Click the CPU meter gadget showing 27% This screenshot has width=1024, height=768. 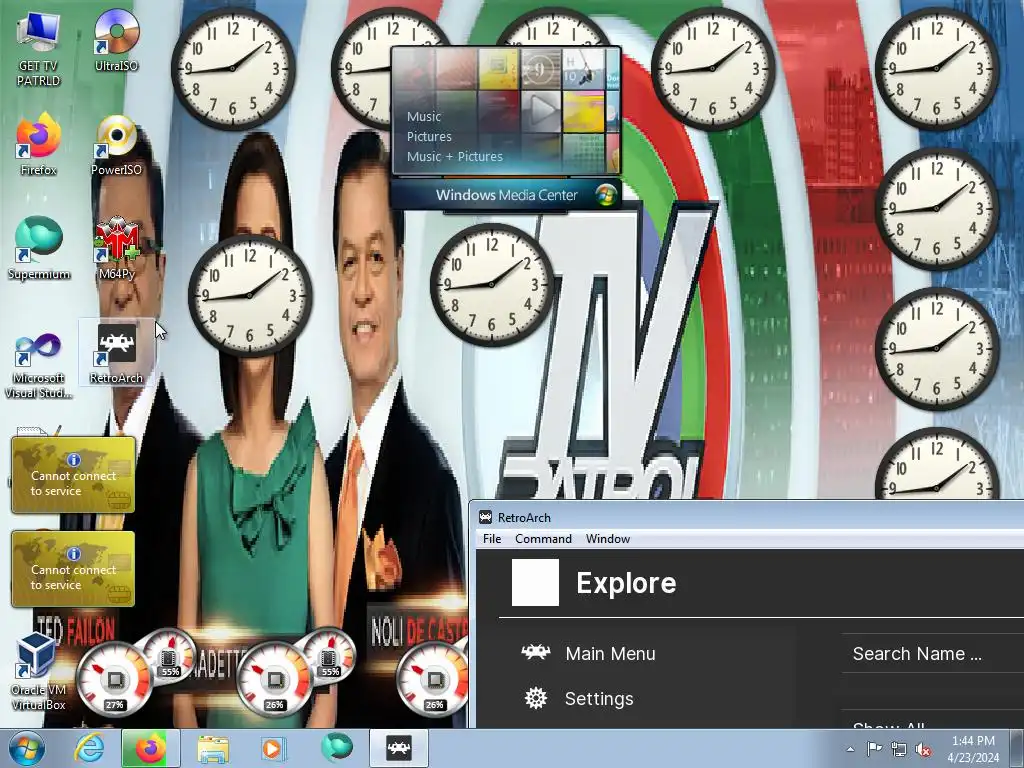coord(114,680)
